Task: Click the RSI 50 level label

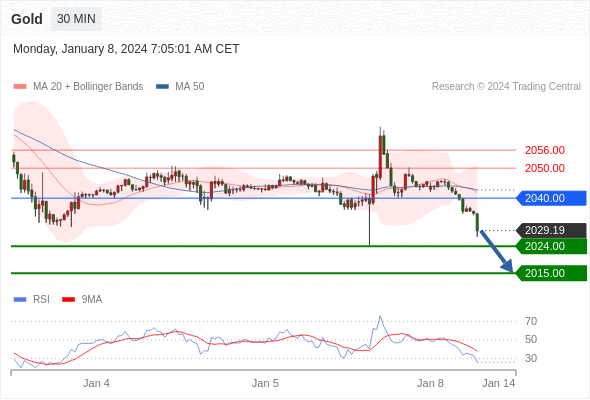Action: pos(531,339)
